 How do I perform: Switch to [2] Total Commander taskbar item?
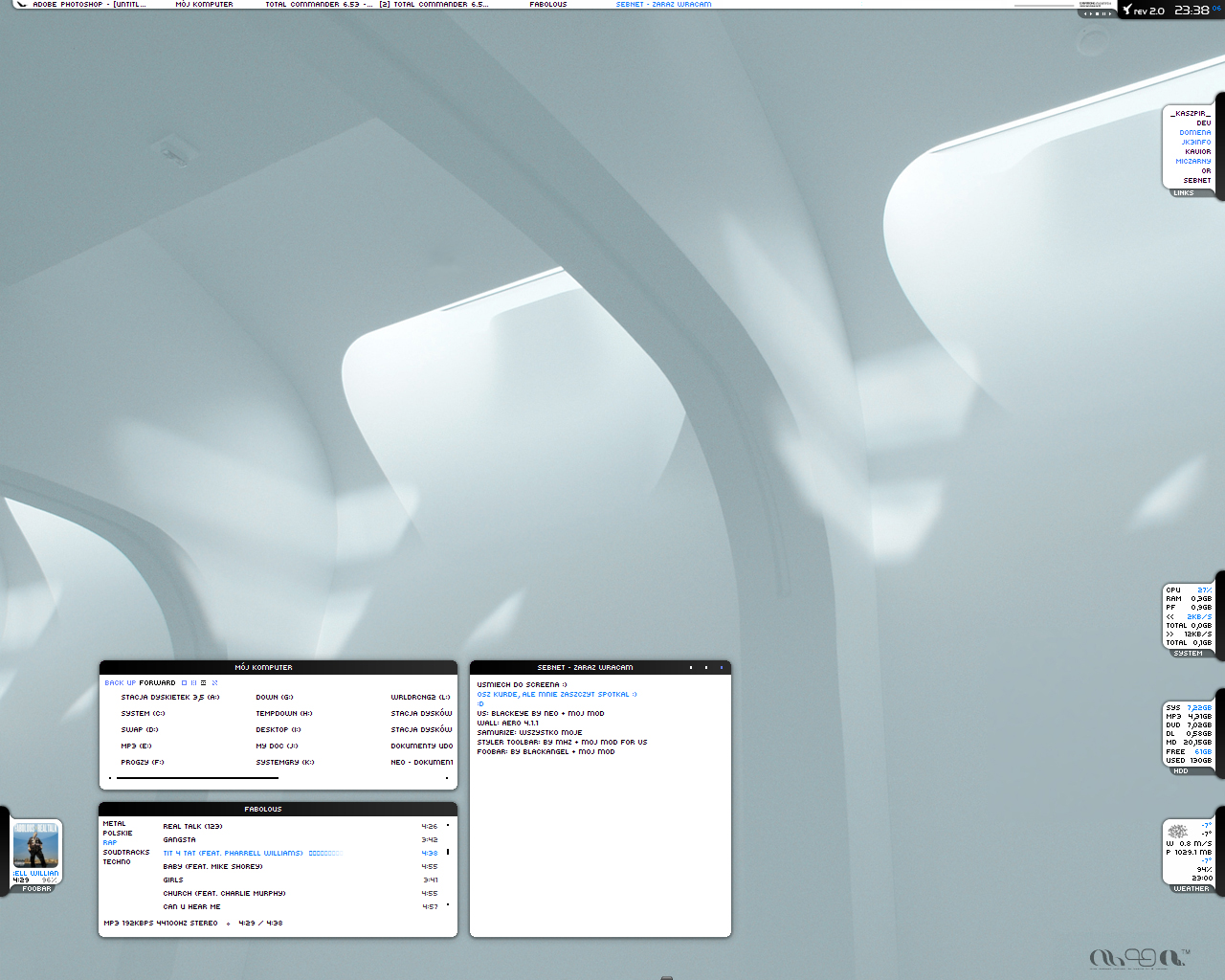[x=434, y=5]
